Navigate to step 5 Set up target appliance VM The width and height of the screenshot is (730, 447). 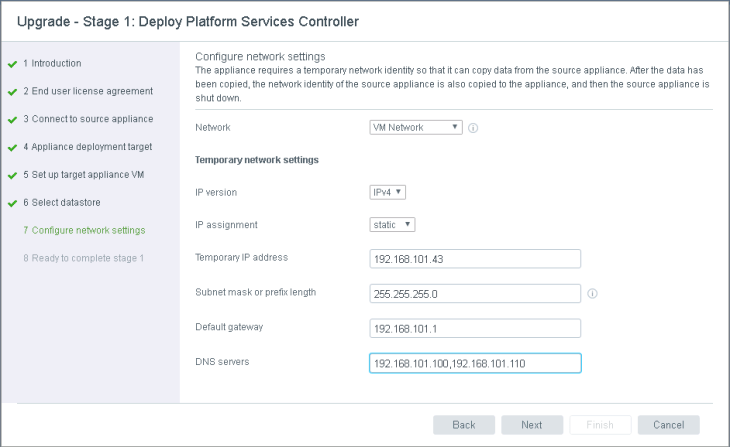click(x=83, y=174)
